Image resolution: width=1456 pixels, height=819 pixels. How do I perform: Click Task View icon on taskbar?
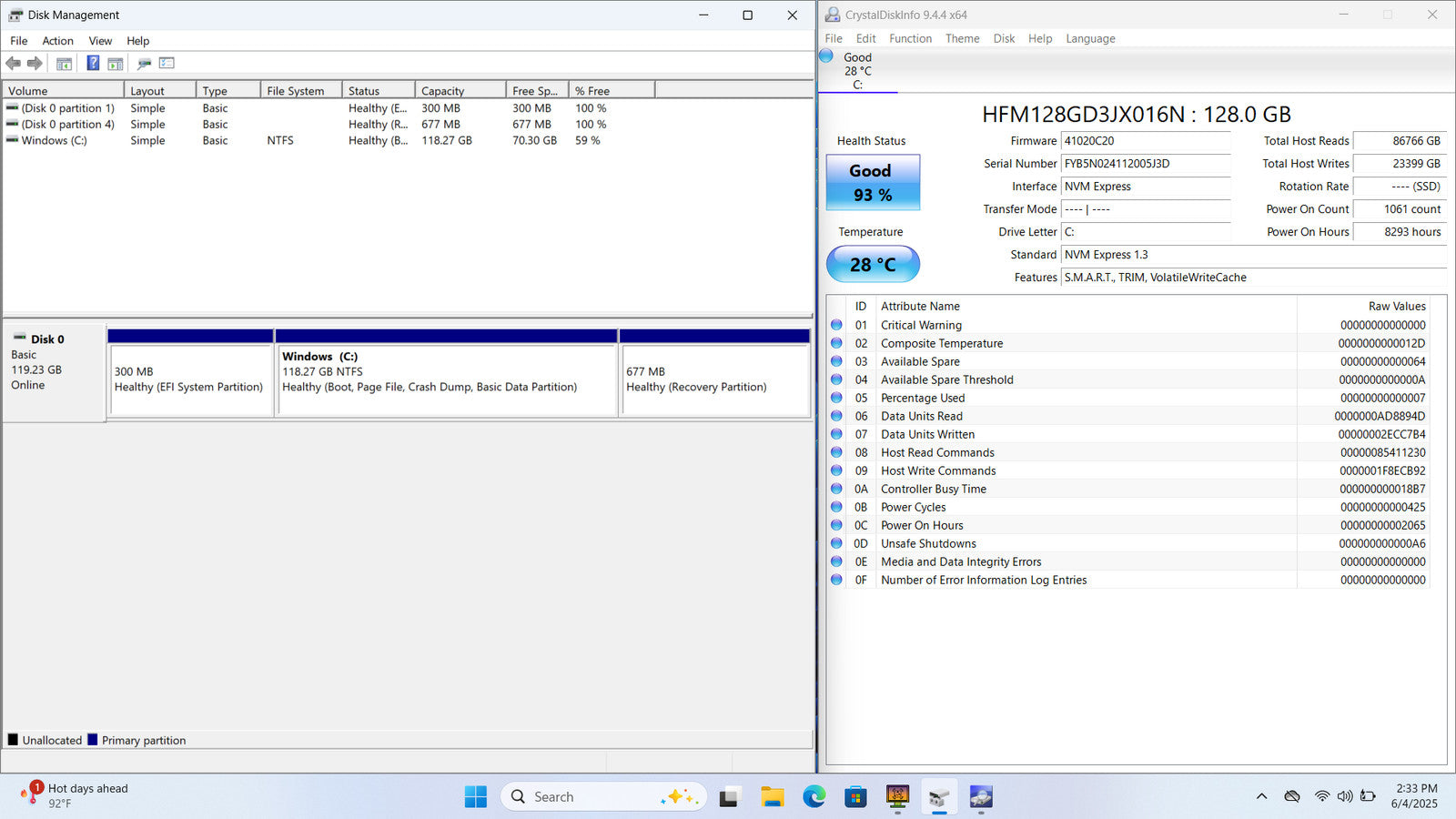click(729, 797)
